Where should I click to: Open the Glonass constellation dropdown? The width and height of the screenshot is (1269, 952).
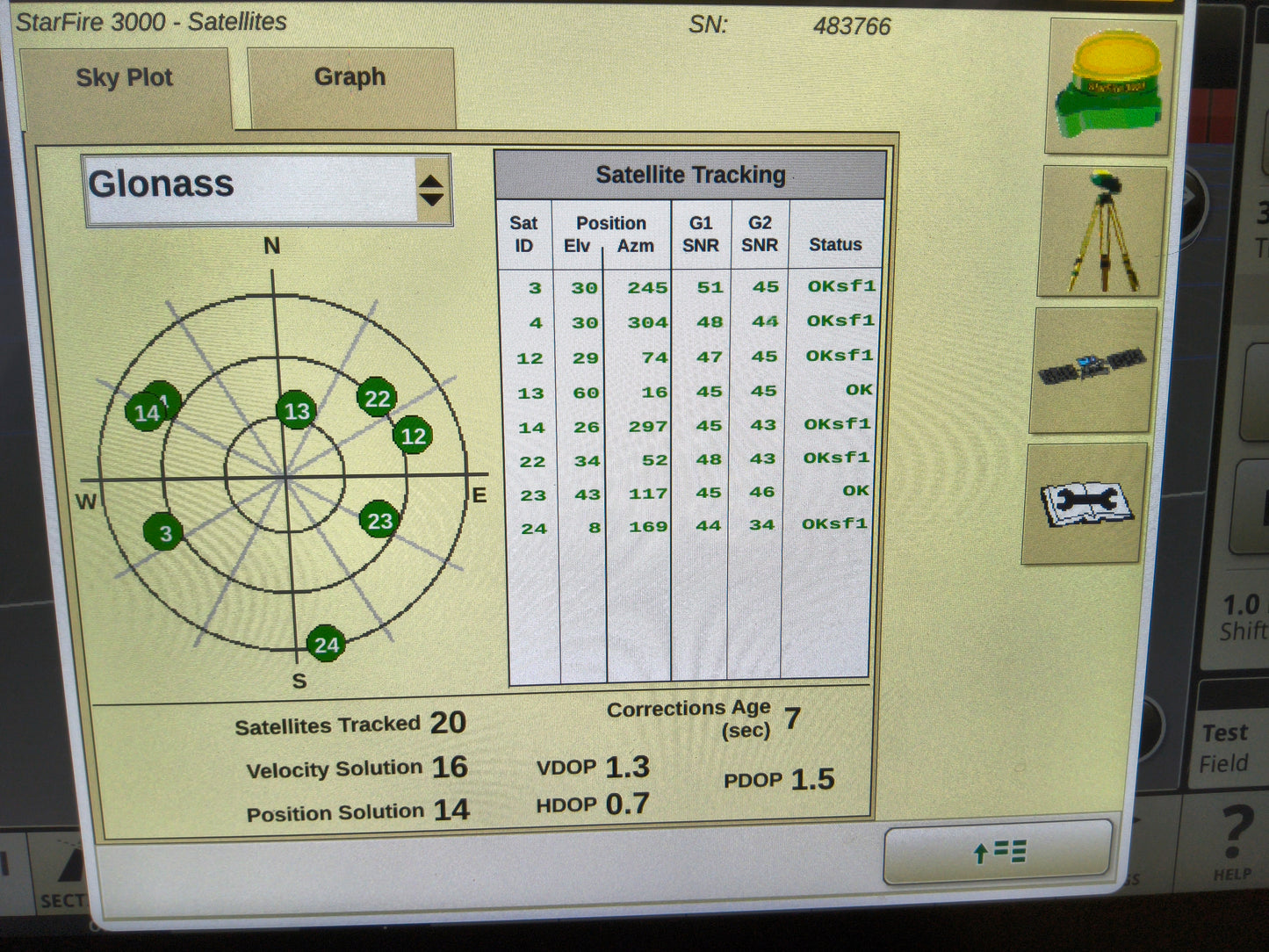click(x=268, y=190)
